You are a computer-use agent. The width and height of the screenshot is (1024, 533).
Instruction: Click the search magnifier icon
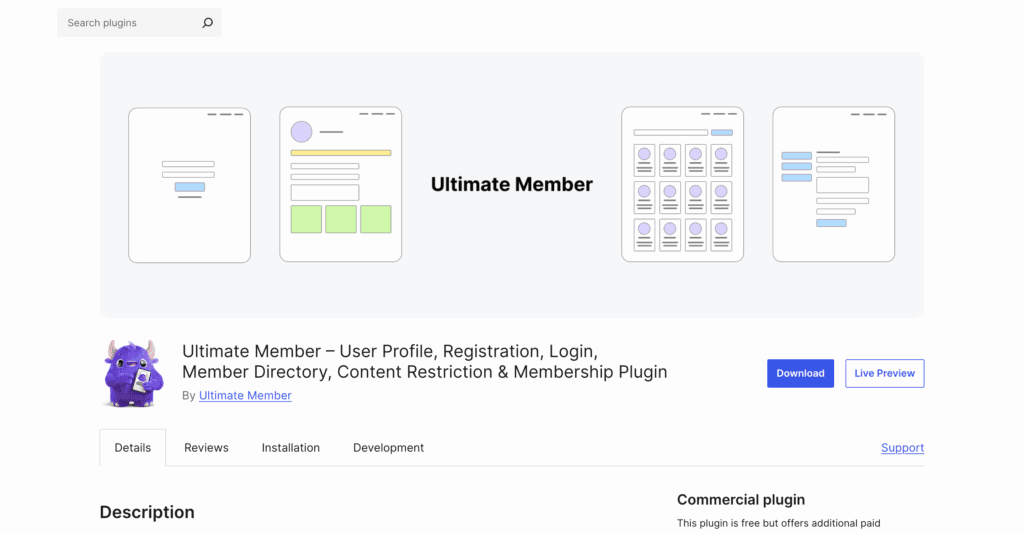tap(208, 23)
